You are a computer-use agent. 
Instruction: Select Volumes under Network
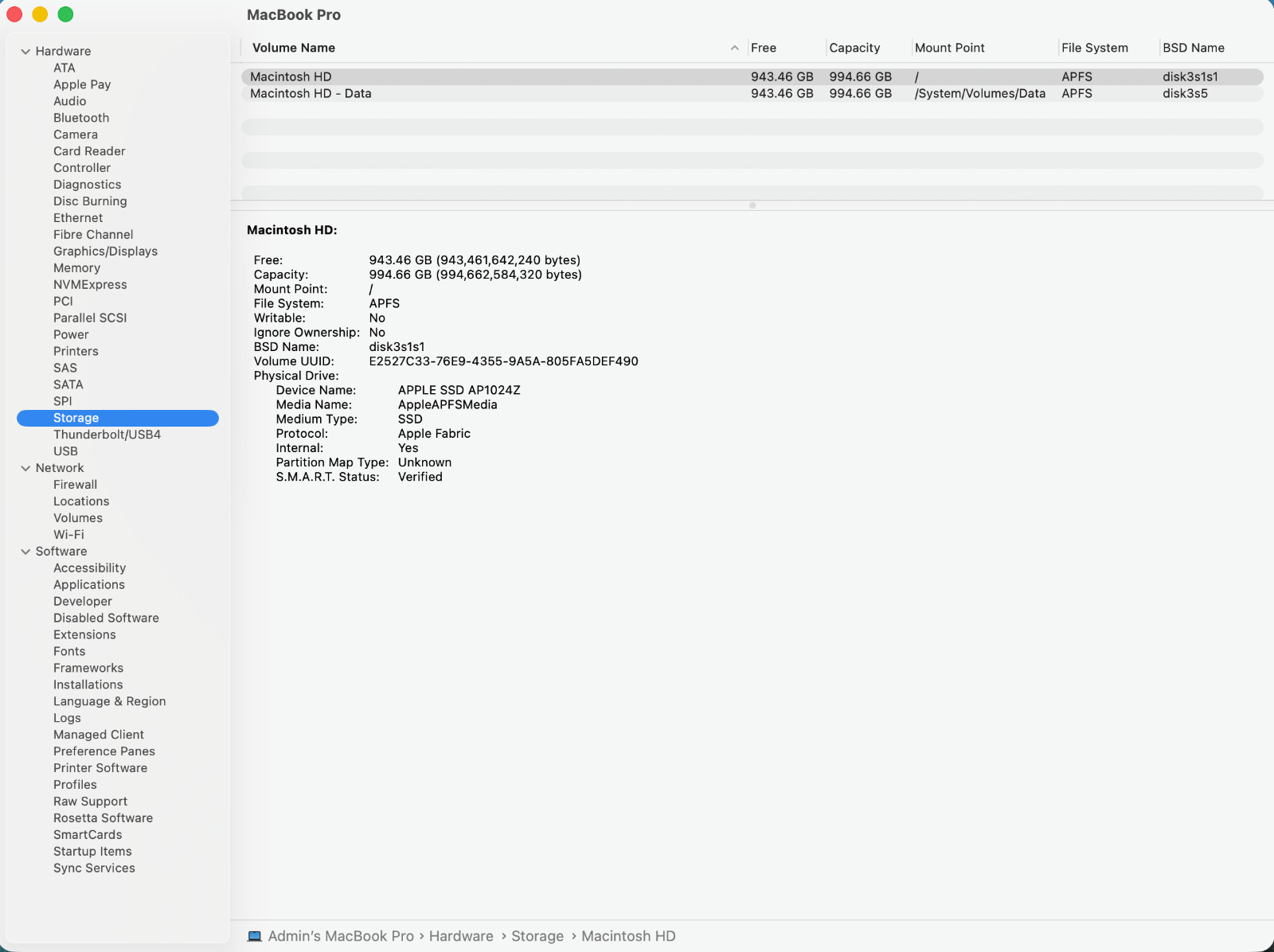78,519
